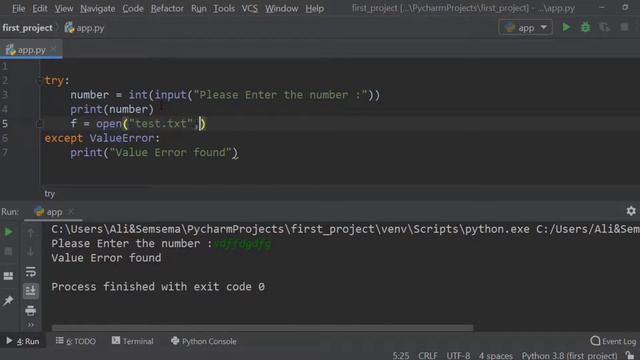Click the fold end marker on line 5
The image size is (640, 360).
click(40, 124)
